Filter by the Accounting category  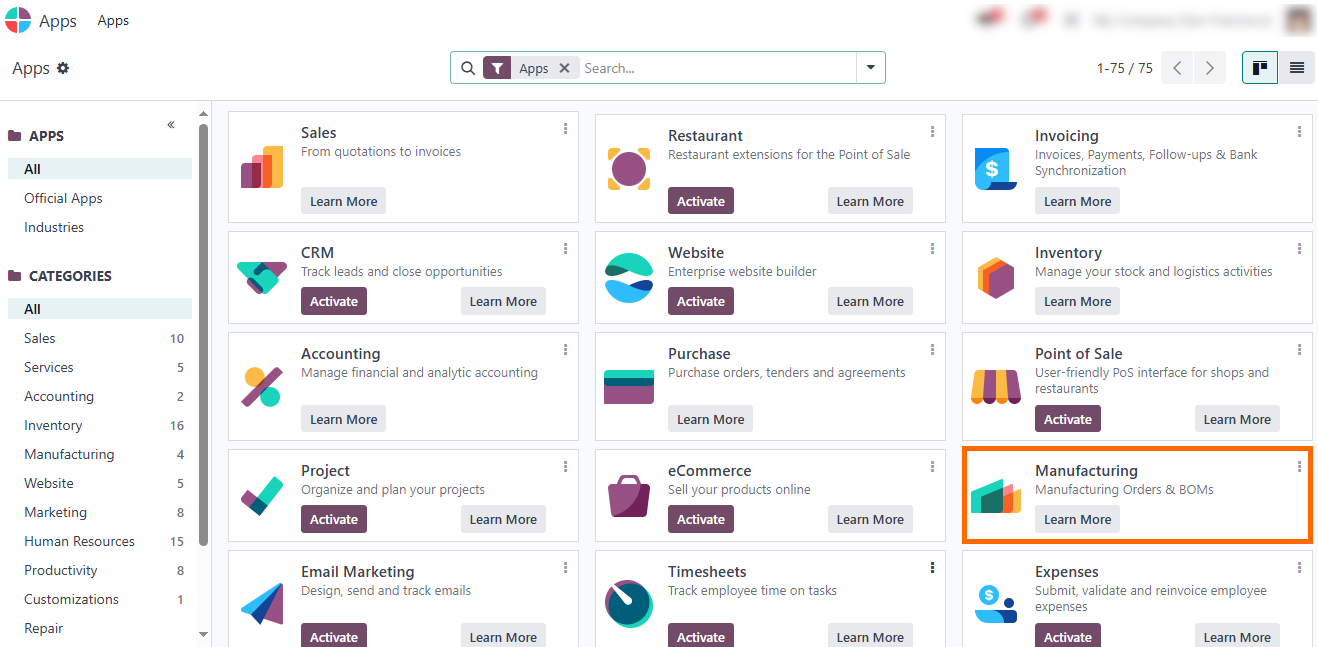[x=100, y=396]
